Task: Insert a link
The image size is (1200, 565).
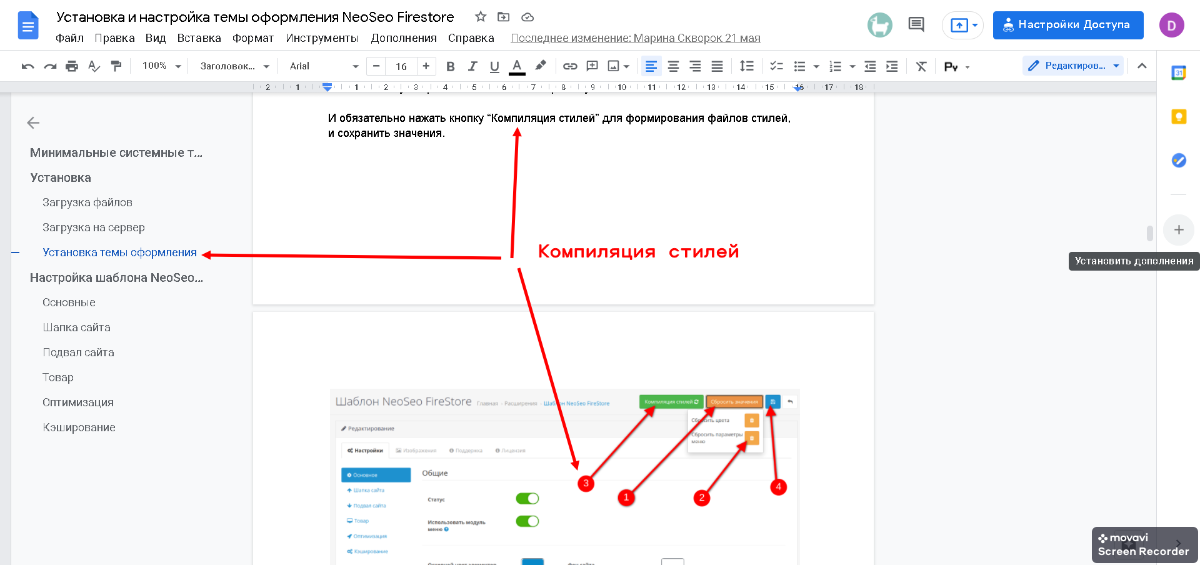Action: point(570,66)
